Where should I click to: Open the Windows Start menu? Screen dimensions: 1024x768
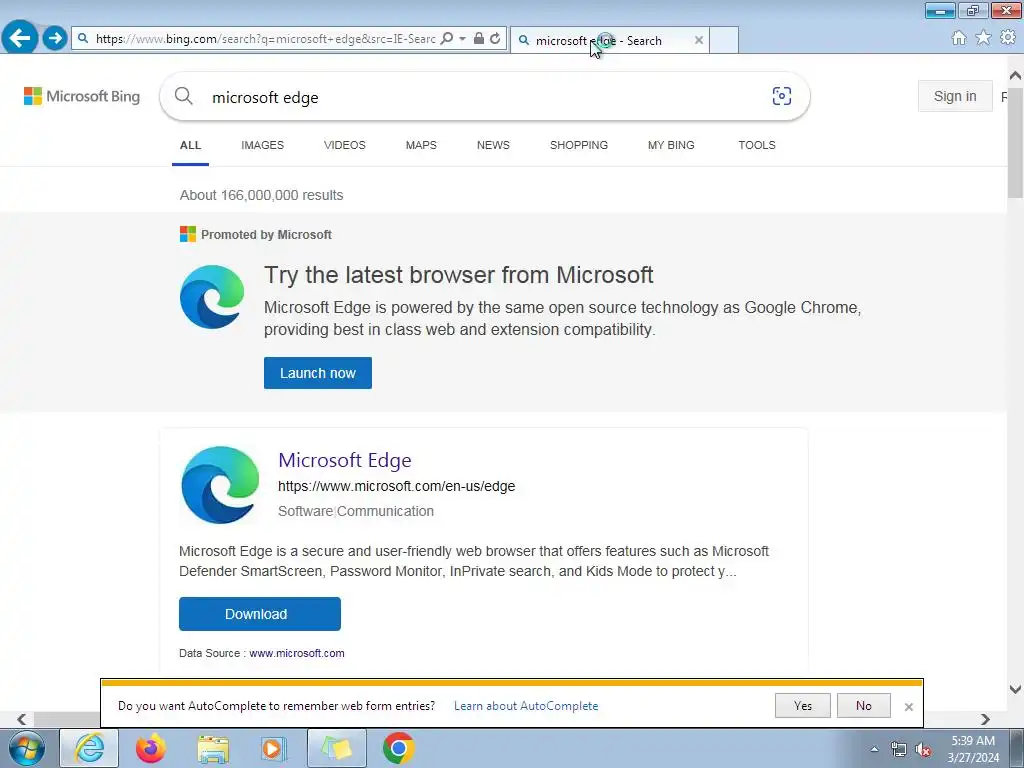(26, 748)
